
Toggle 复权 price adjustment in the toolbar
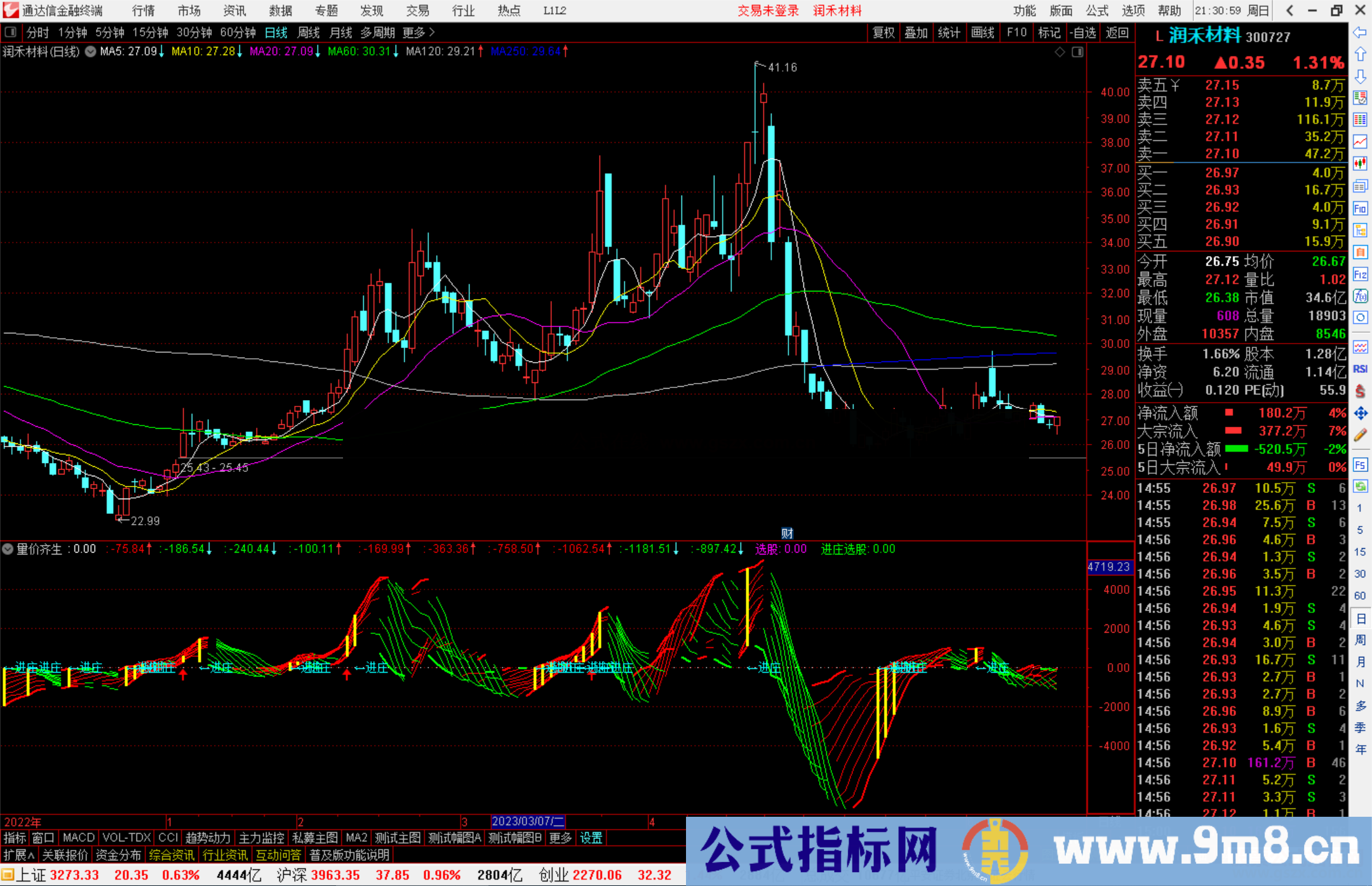coord(883,32)
